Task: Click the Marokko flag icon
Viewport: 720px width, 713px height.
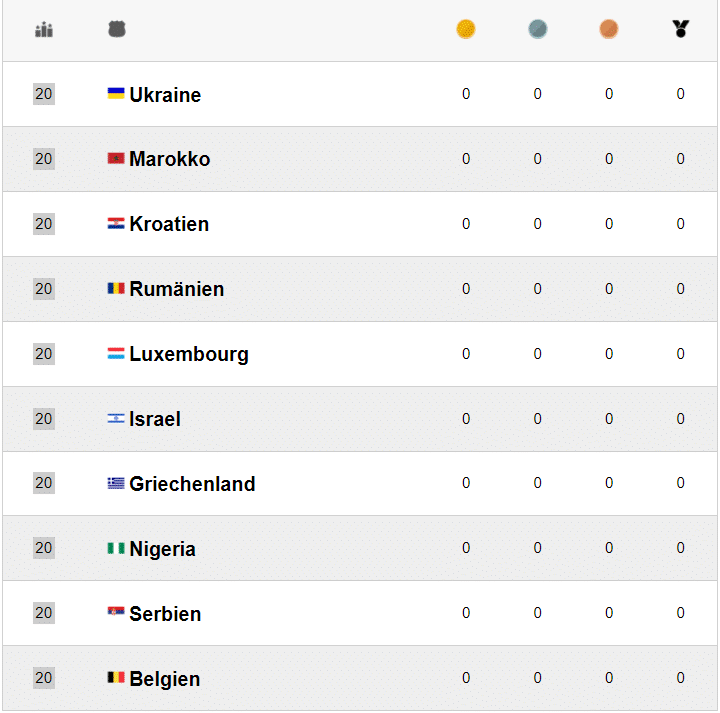Action: click(x=116, y=159)
